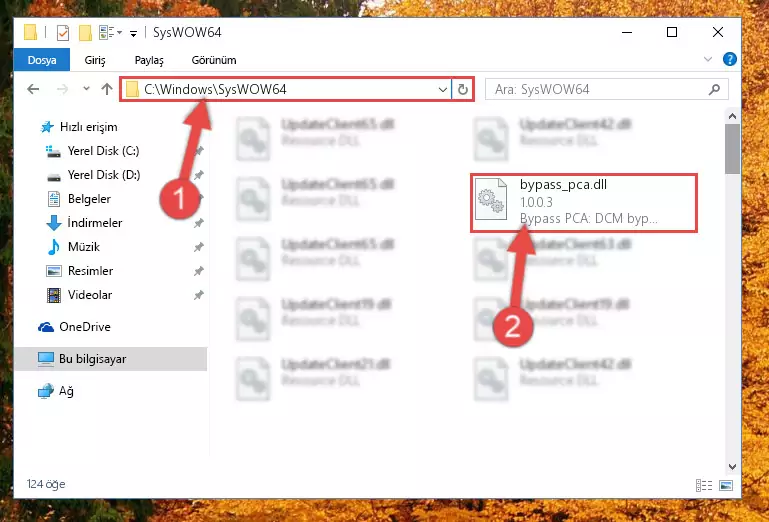Click the Properties quick access icon
The image size is (769, 522).
[x=63, y=33]
